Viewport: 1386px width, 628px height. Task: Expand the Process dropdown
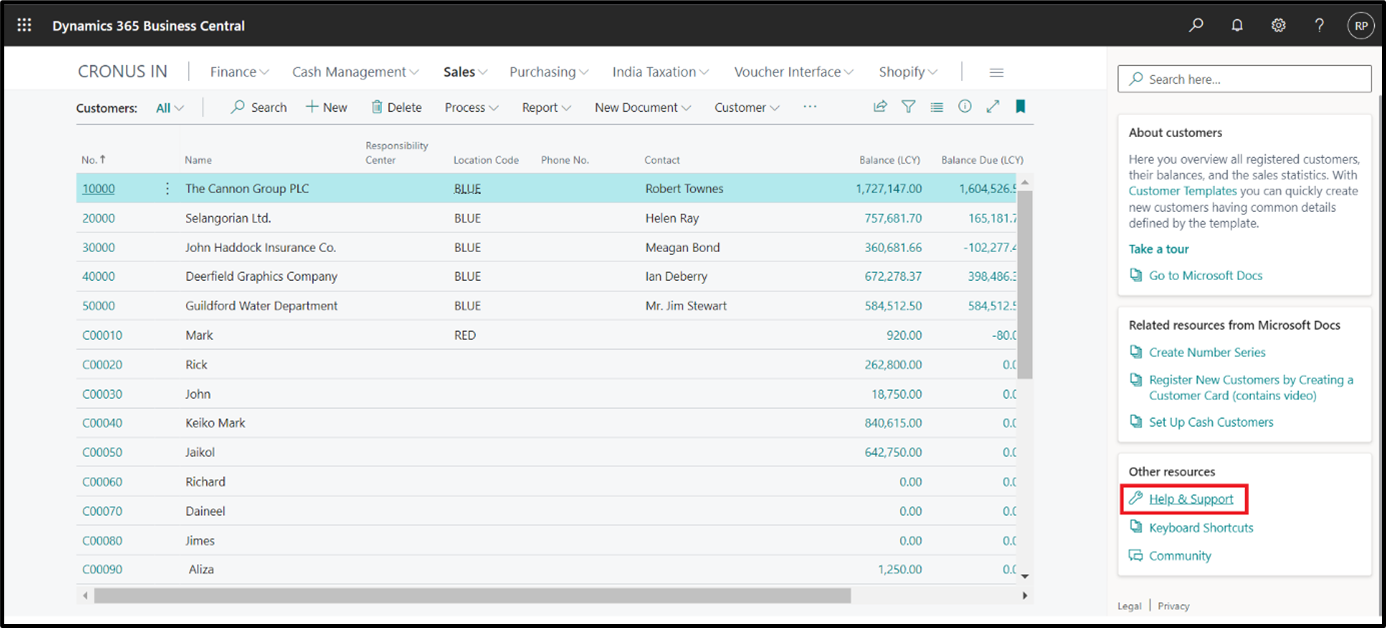472,107
